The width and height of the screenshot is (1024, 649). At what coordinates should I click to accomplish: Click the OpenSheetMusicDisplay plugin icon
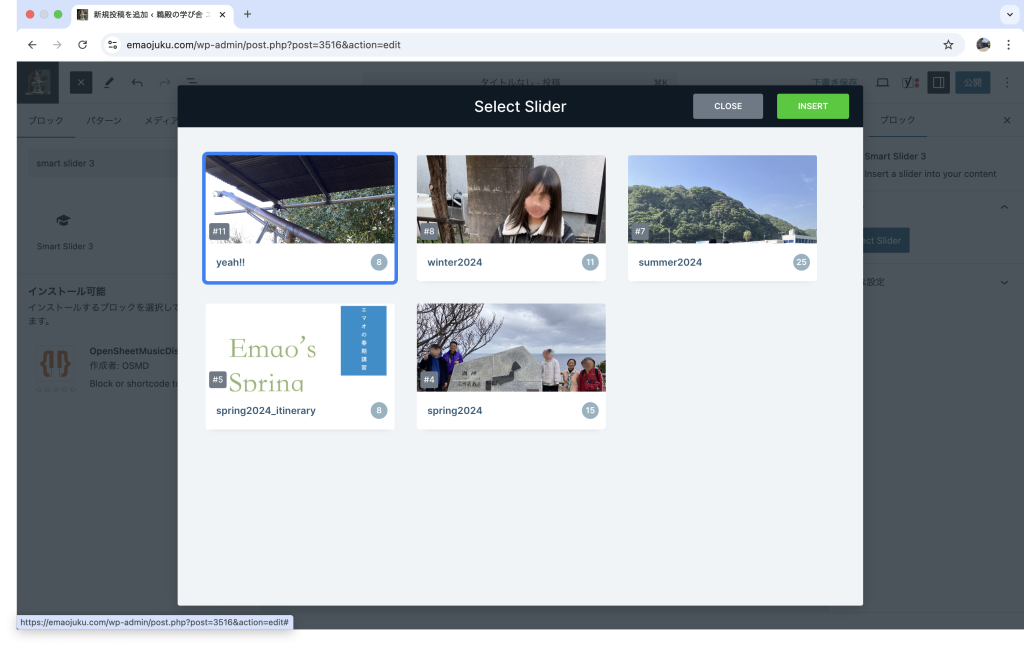click(x=55, y=363)
